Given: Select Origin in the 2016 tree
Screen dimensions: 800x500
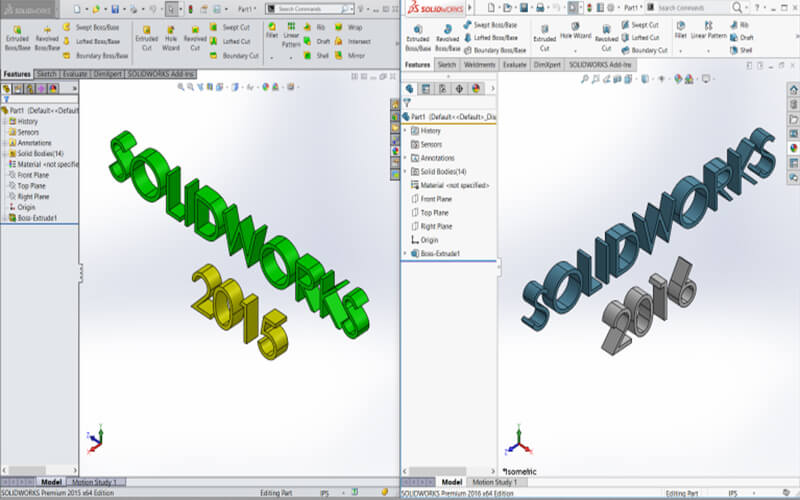Looking at the screenshot, I should [x=424, y=240].
